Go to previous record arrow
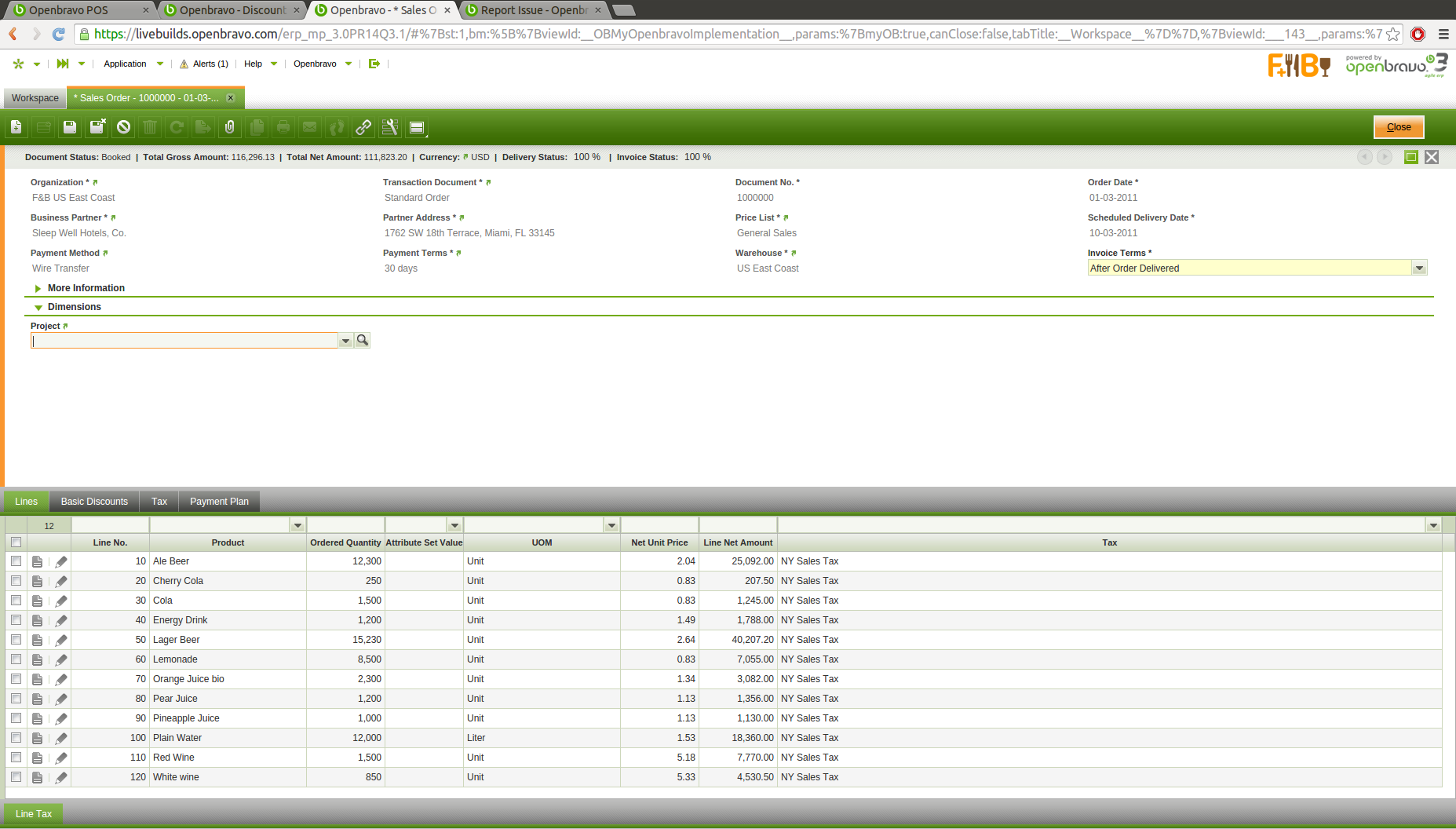Image resolution: width=1456 pixels, height=829 pixels. pos(1365,157)
